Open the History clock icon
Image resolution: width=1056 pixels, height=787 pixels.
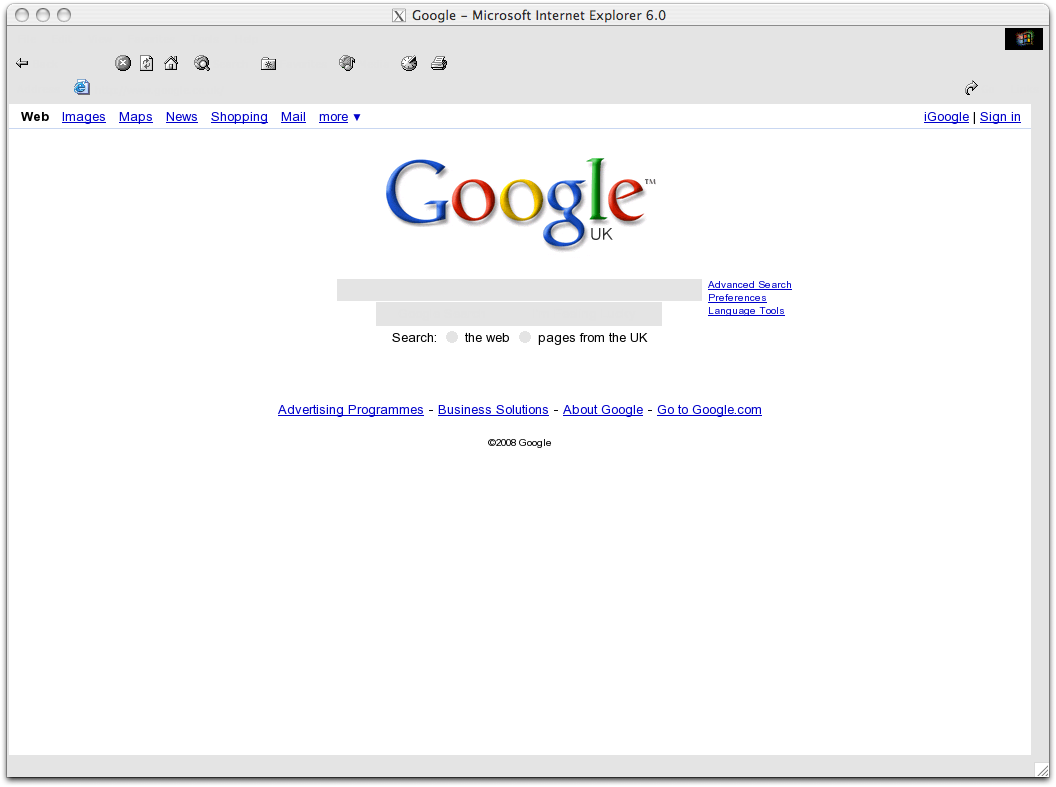409,63
